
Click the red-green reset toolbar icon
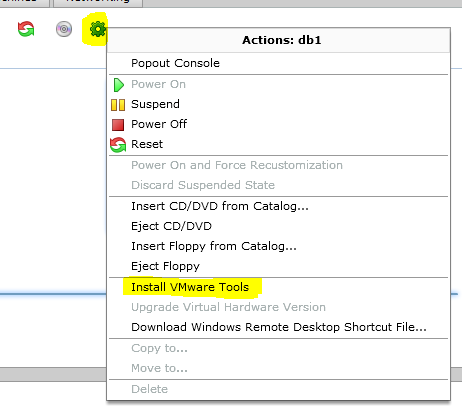[26, 29]
